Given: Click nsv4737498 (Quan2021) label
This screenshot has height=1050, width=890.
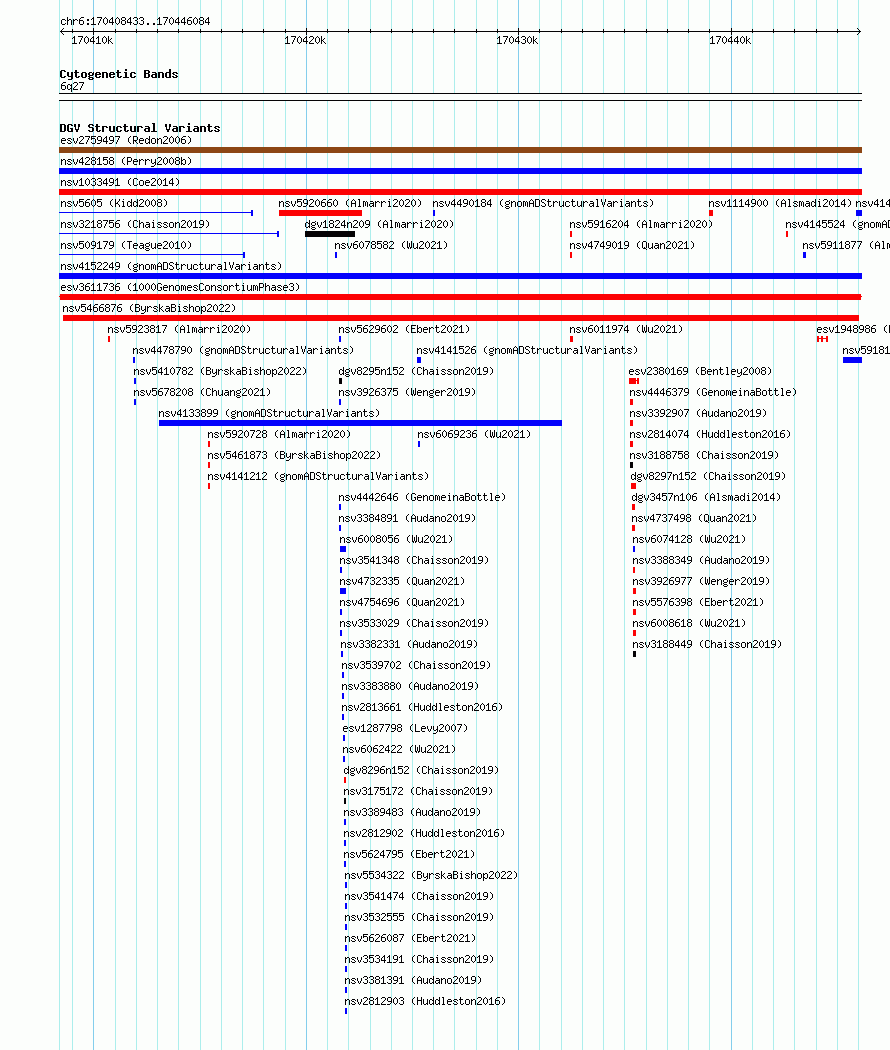Looking at the screenshot, I should tap(694, 518).
